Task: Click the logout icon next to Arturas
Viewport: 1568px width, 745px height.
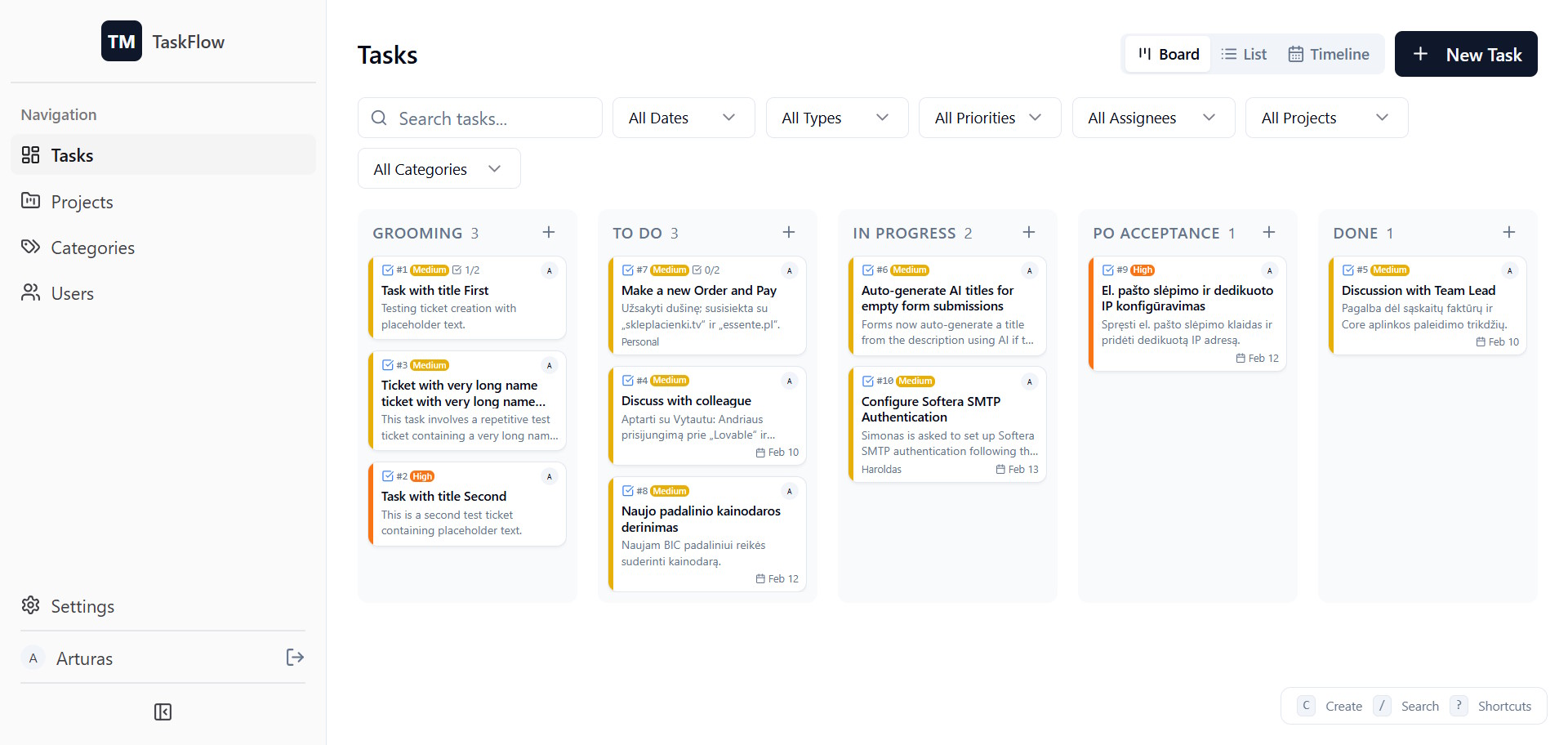Action: 295,657
